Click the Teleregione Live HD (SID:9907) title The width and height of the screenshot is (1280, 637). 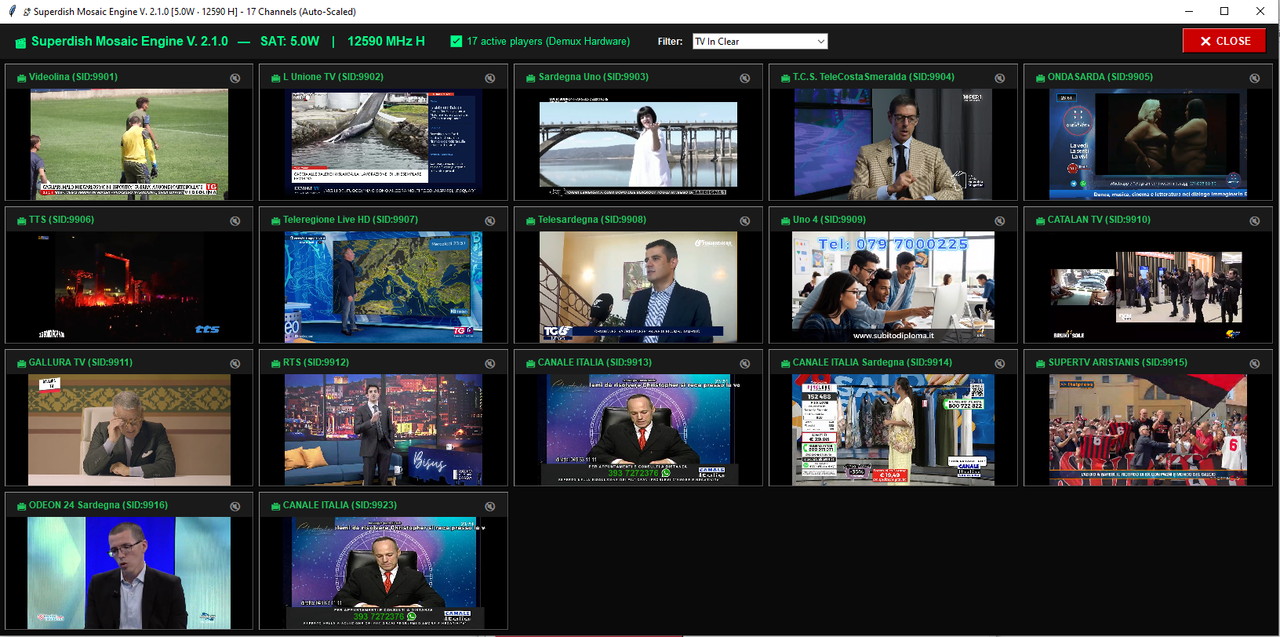pos(350,220)
